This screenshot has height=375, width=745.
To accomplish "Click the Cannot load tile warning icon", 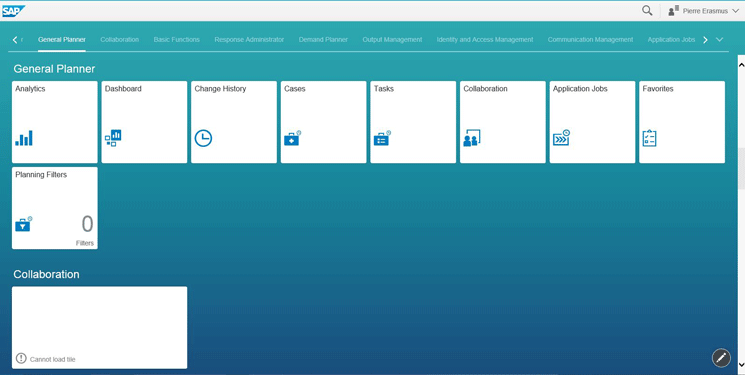I will pyautogui.click(x=21, y=358).
